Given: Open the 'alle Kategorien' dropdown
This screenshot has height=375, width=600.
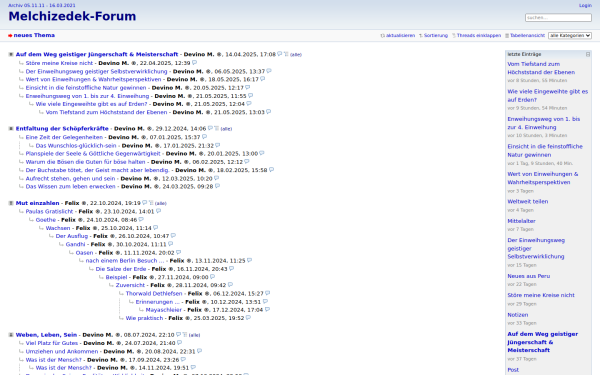Looking at the screenshot, I should pyautogui.click(x=570, y=35).
